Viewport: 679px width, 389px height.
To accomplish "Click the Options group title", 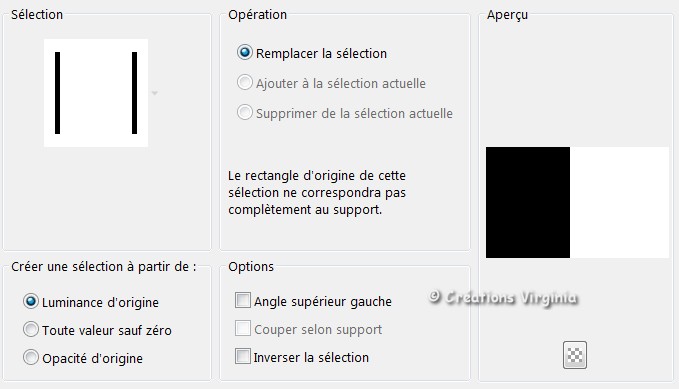I will (251, 266).
